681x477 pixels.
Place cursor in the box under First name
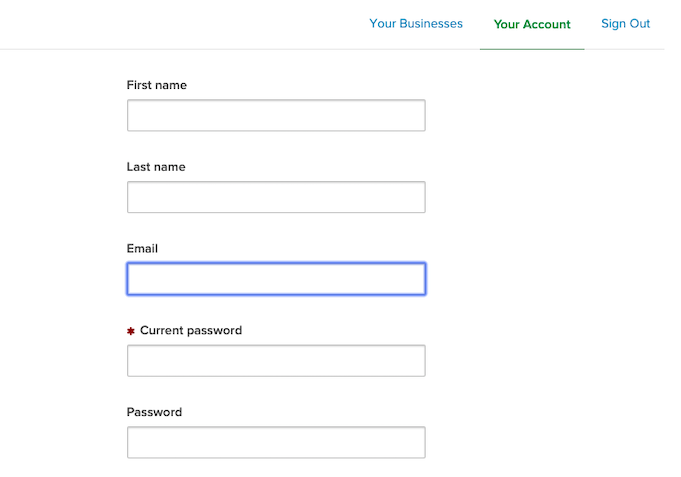[x=276, y=116]
